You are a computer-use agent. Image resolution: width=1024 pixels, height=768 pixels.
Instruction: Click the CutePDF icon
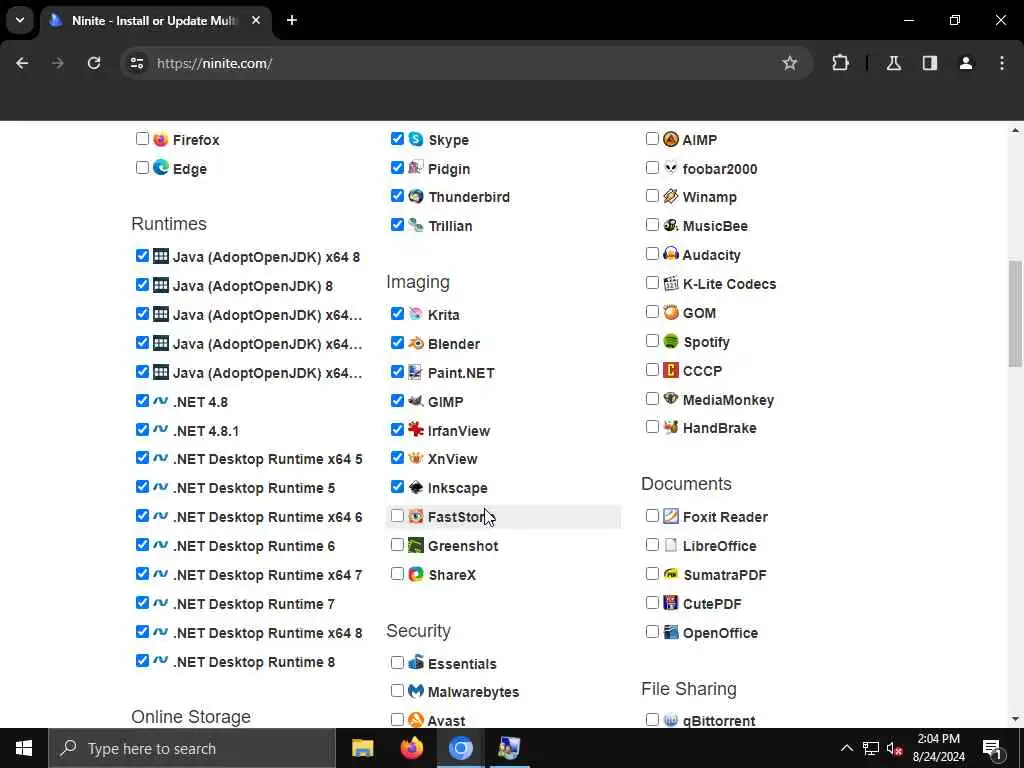[x=671, y=603]
